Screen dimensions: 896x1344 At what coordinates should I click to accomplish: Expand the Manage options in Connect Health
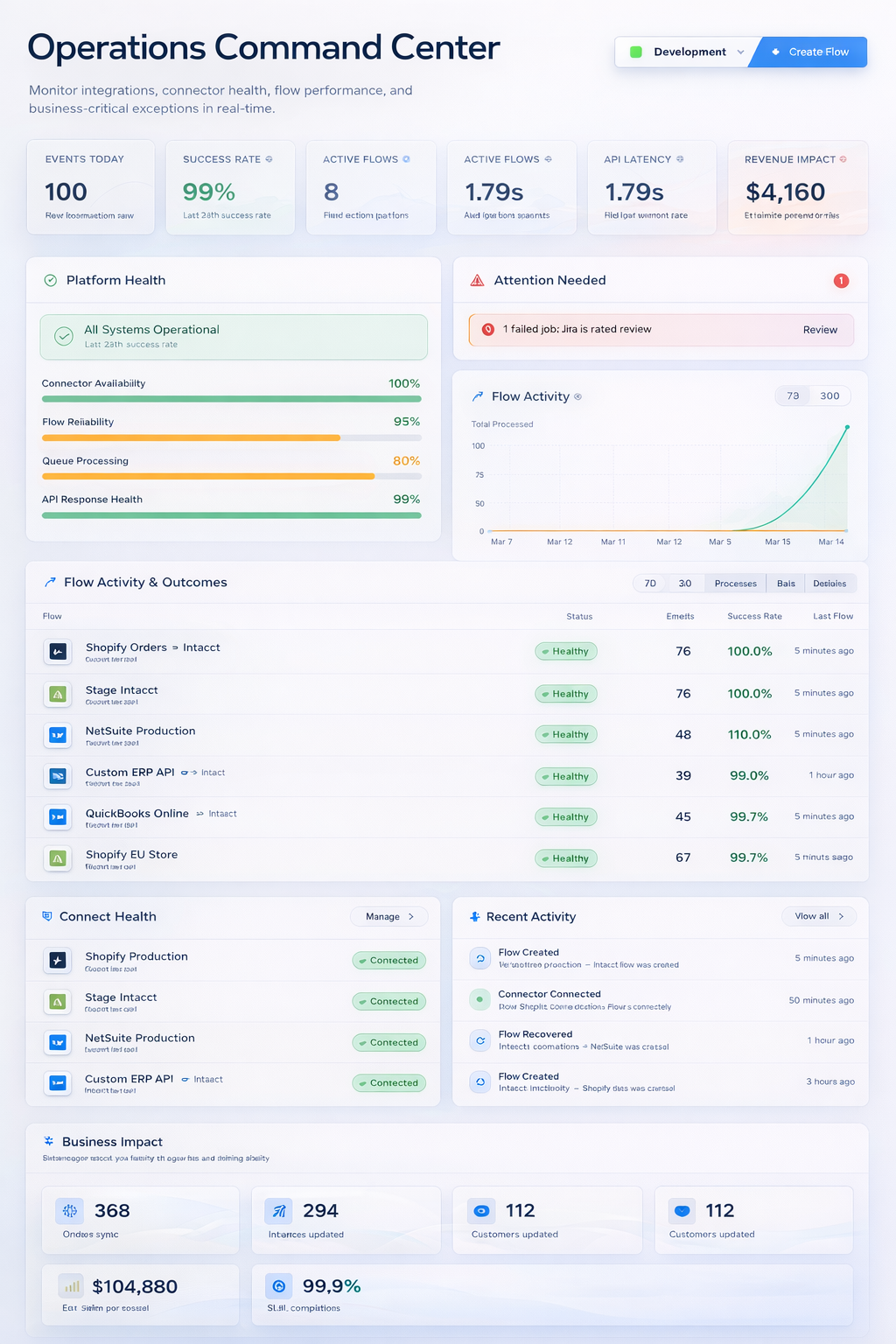[x=388, y=916]
